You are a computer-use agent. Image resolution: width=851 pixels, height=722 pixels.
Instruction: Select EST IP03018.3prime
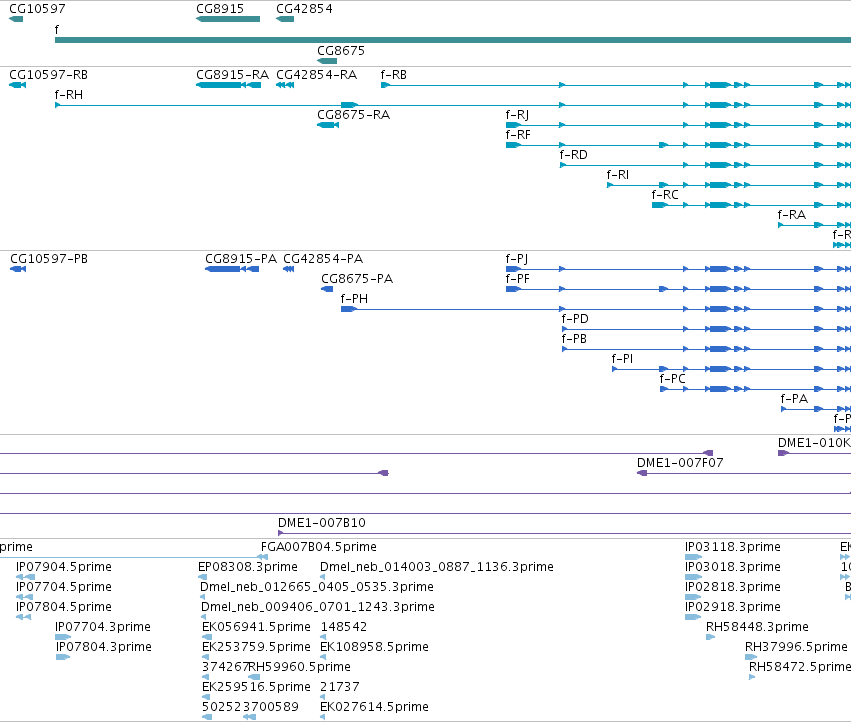(733, 567)
